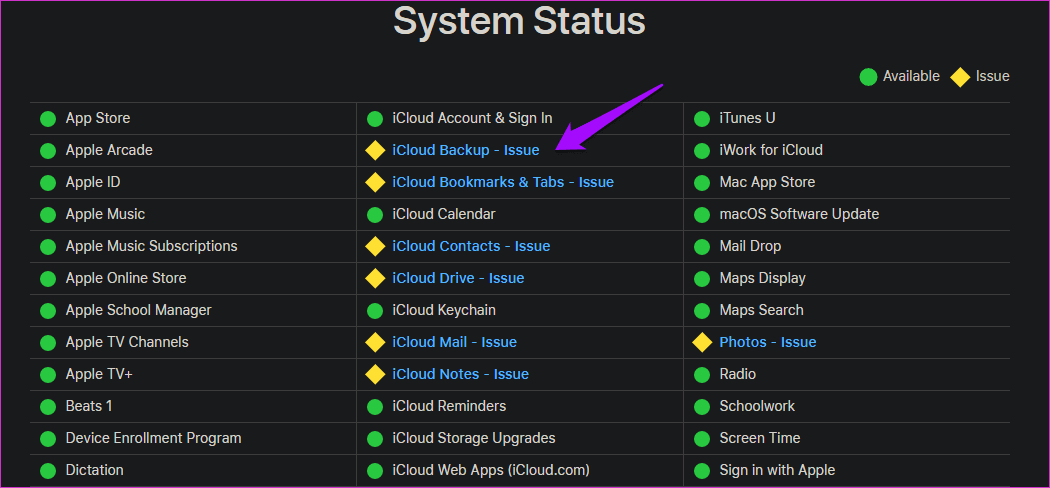Click yellow diamond icon beside iCloud Backup

coord(375,151)
